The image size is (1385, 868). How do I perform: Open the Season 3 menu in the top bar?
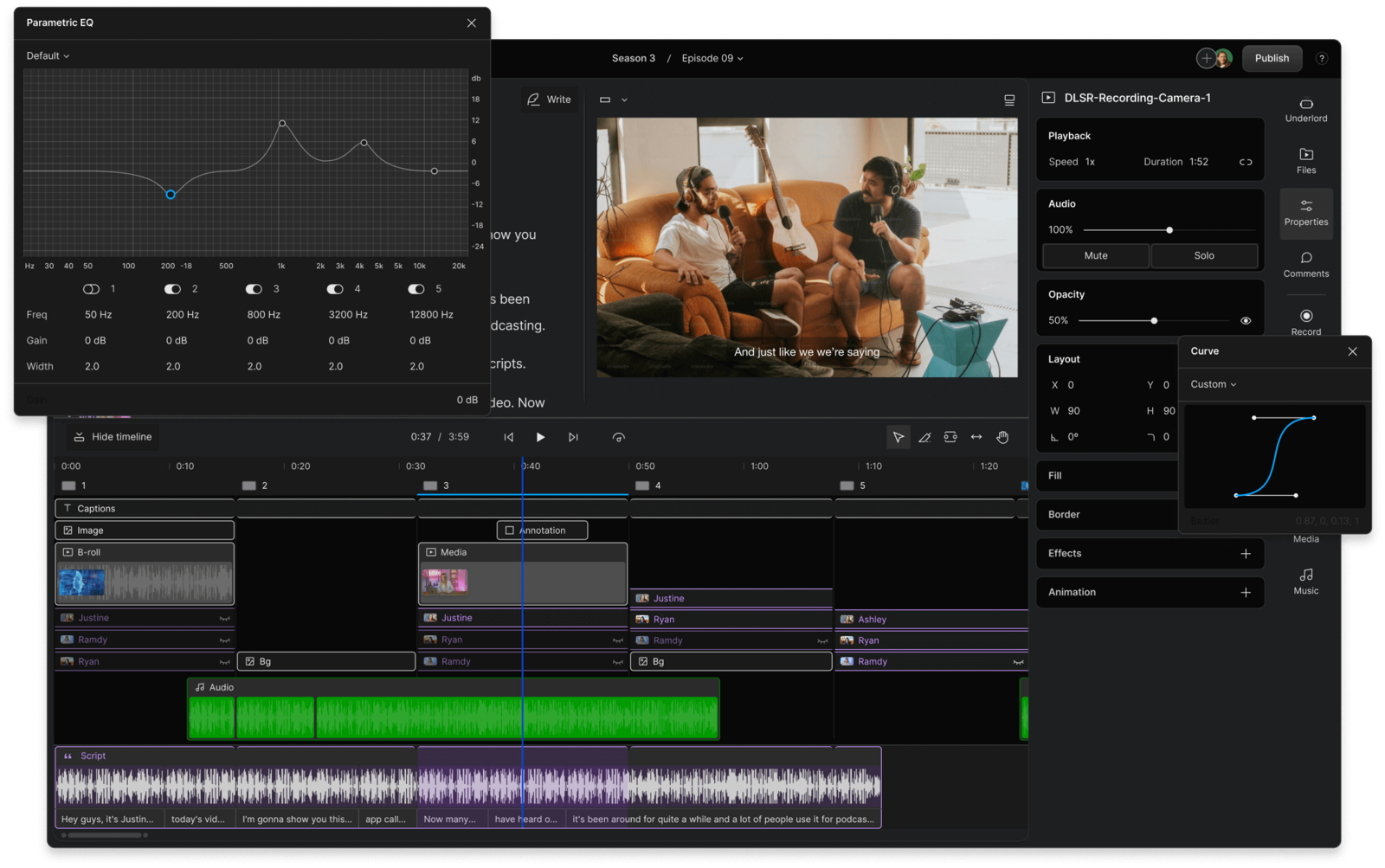click(633, 58)
